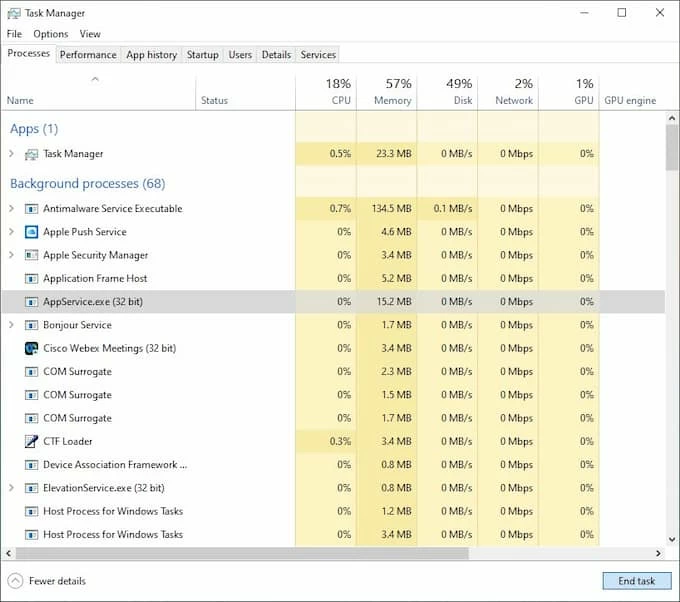Click the AppService.exe process icon
The width and height of the screenshot is (680, 602).
tap(31, 302)
